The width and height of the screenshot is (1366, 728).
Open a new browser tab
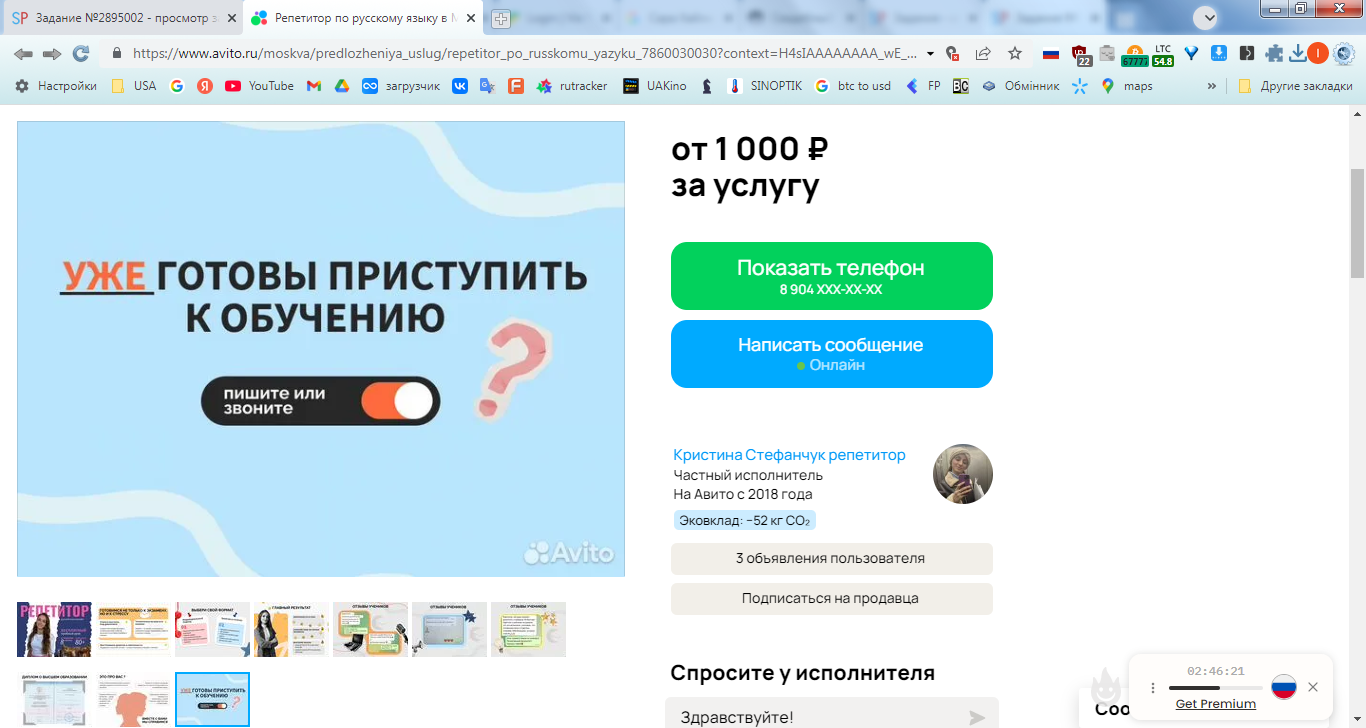coord(501,18)
